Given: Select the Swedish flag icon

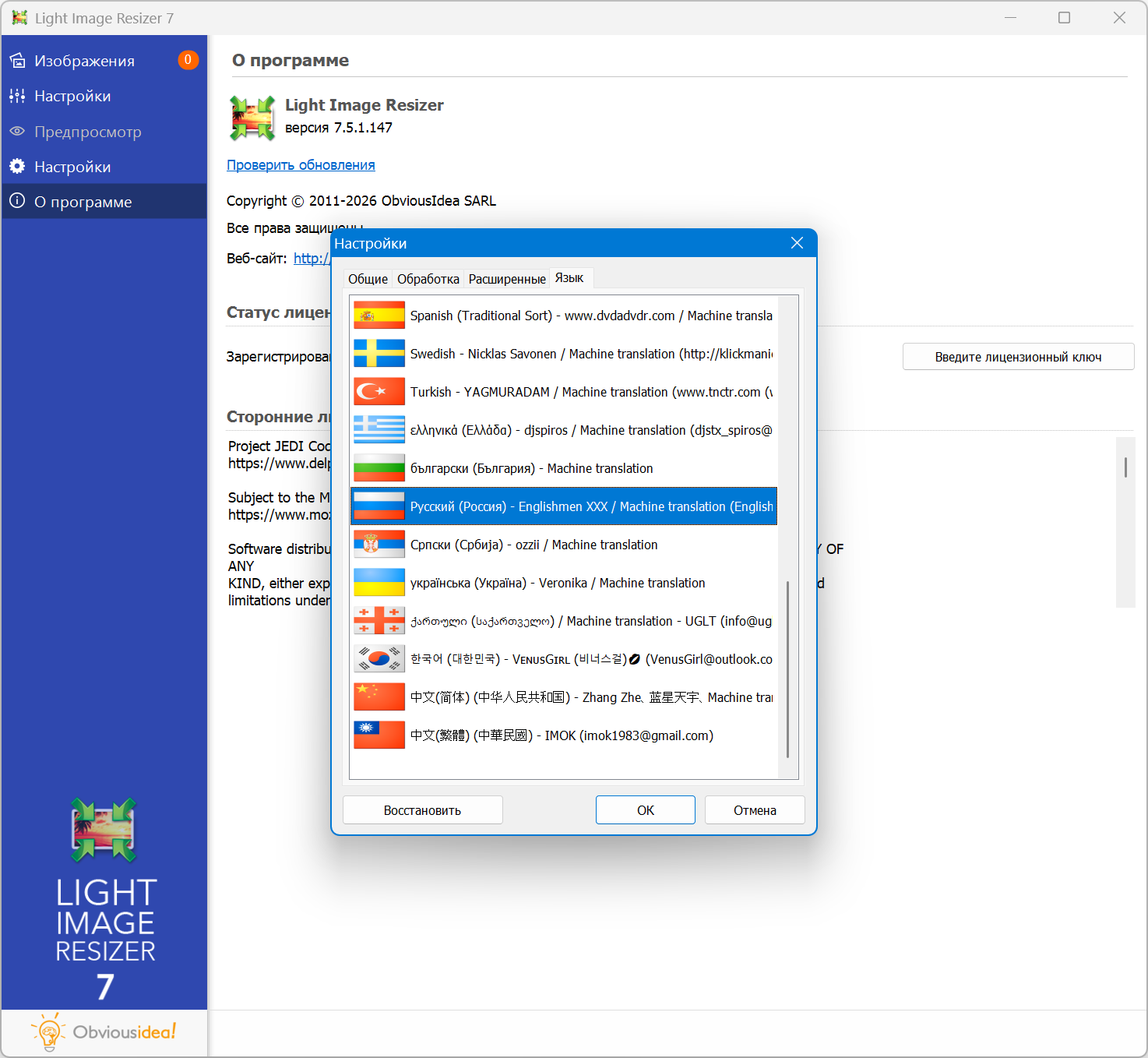Looking at the screenshot, I should click(379, 354).
